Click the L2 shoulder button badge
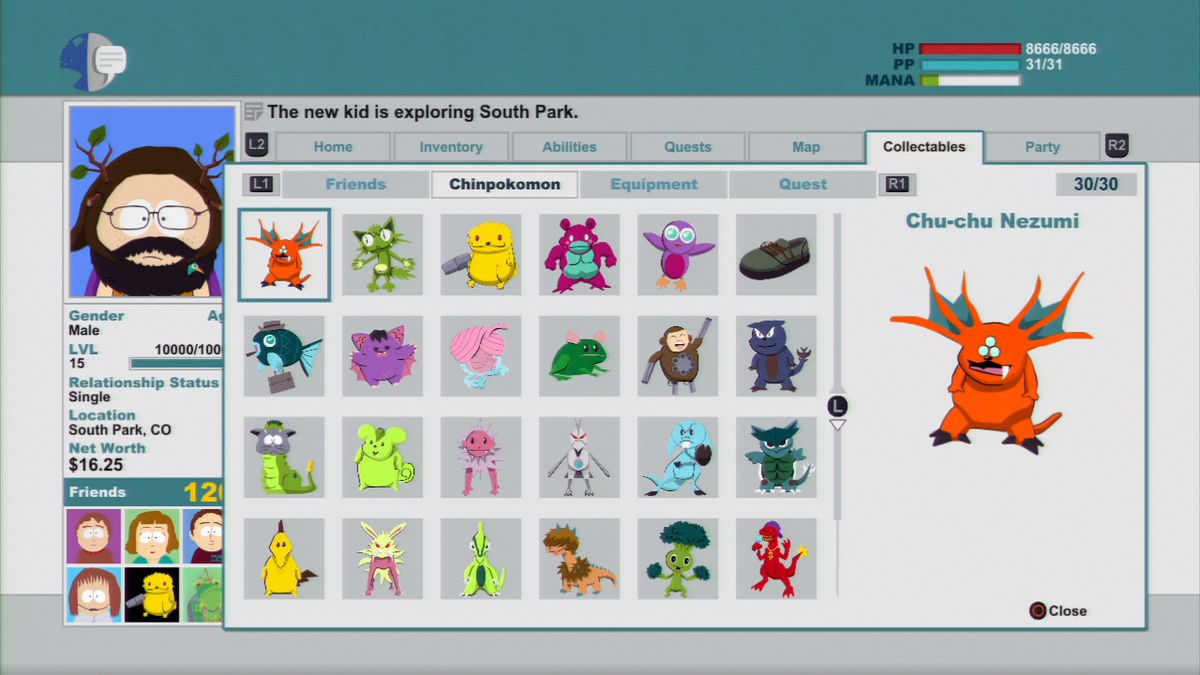The image size is (1200, 675). coord(256,145)
